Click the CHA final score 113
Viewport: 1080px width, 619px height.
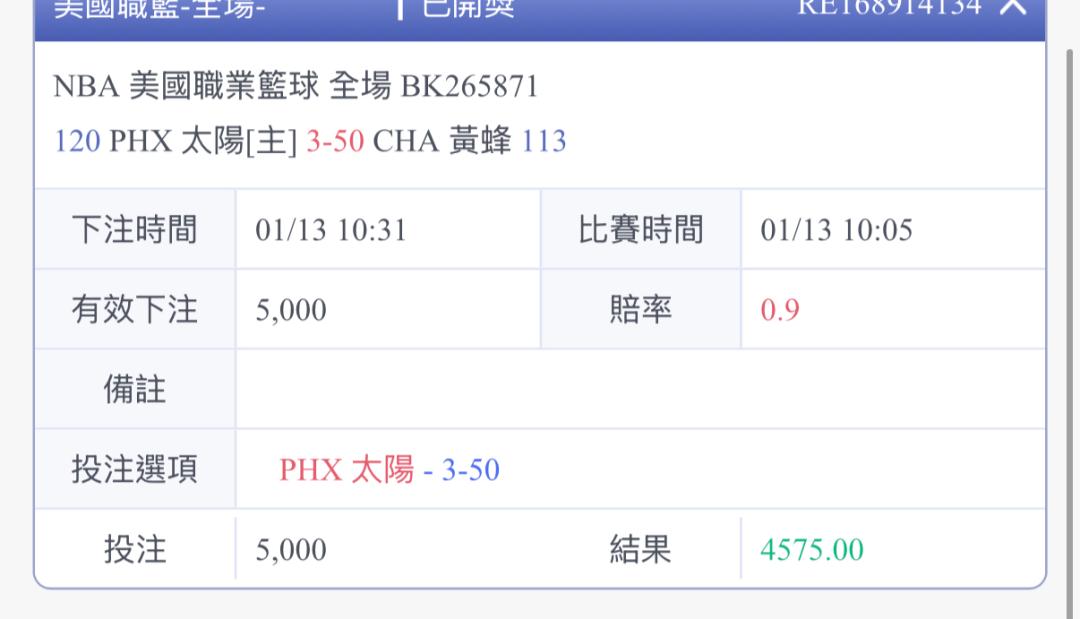click(544, 142)
